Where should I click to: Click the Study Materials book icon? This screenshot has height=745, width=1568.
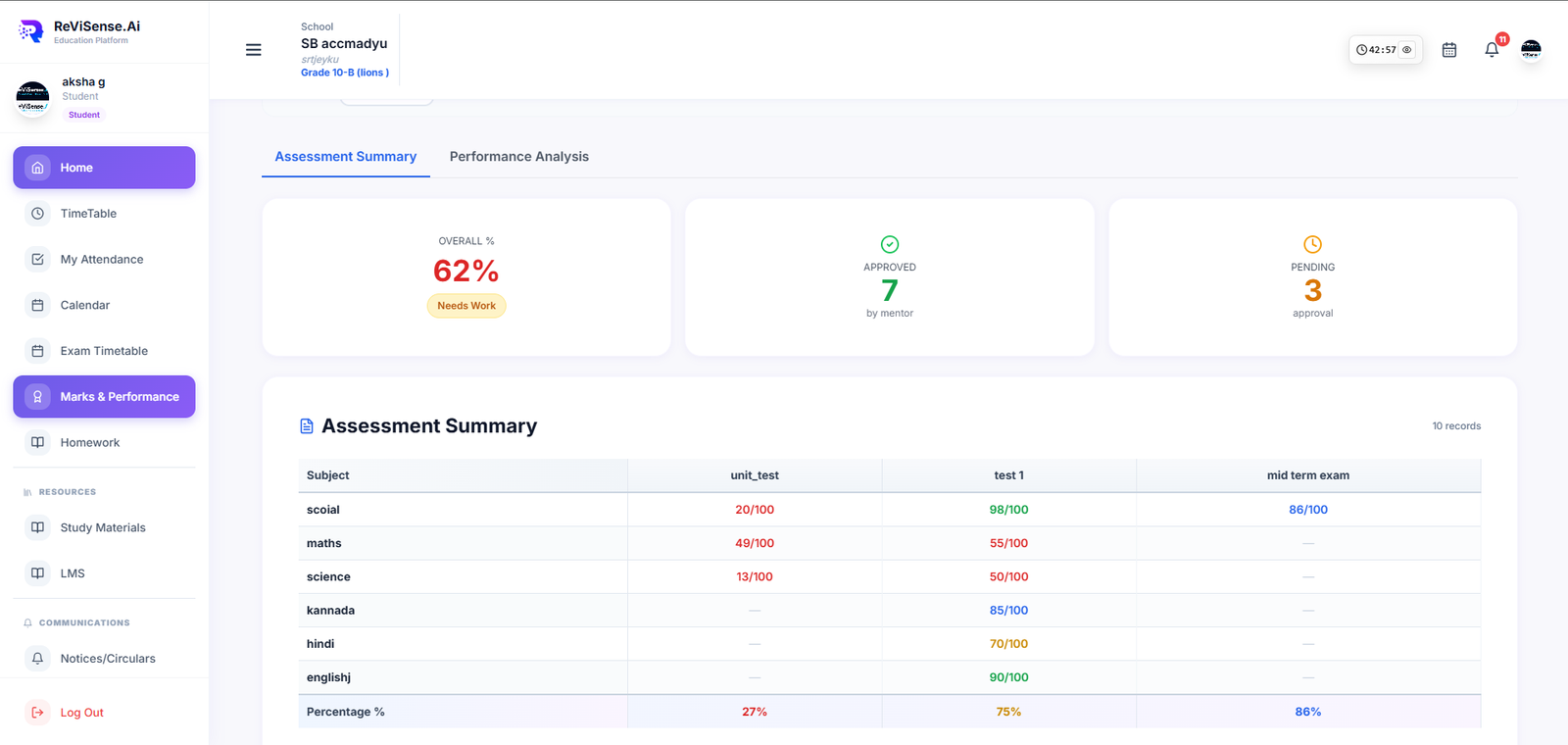(x=37, y=527)
